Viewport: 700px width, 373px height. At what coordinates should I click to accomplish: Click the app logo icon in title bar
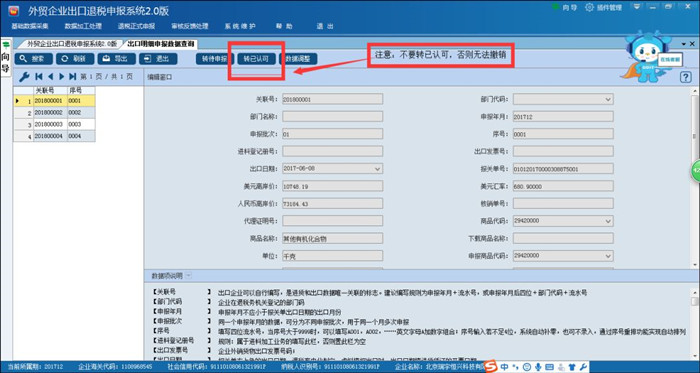13,10
